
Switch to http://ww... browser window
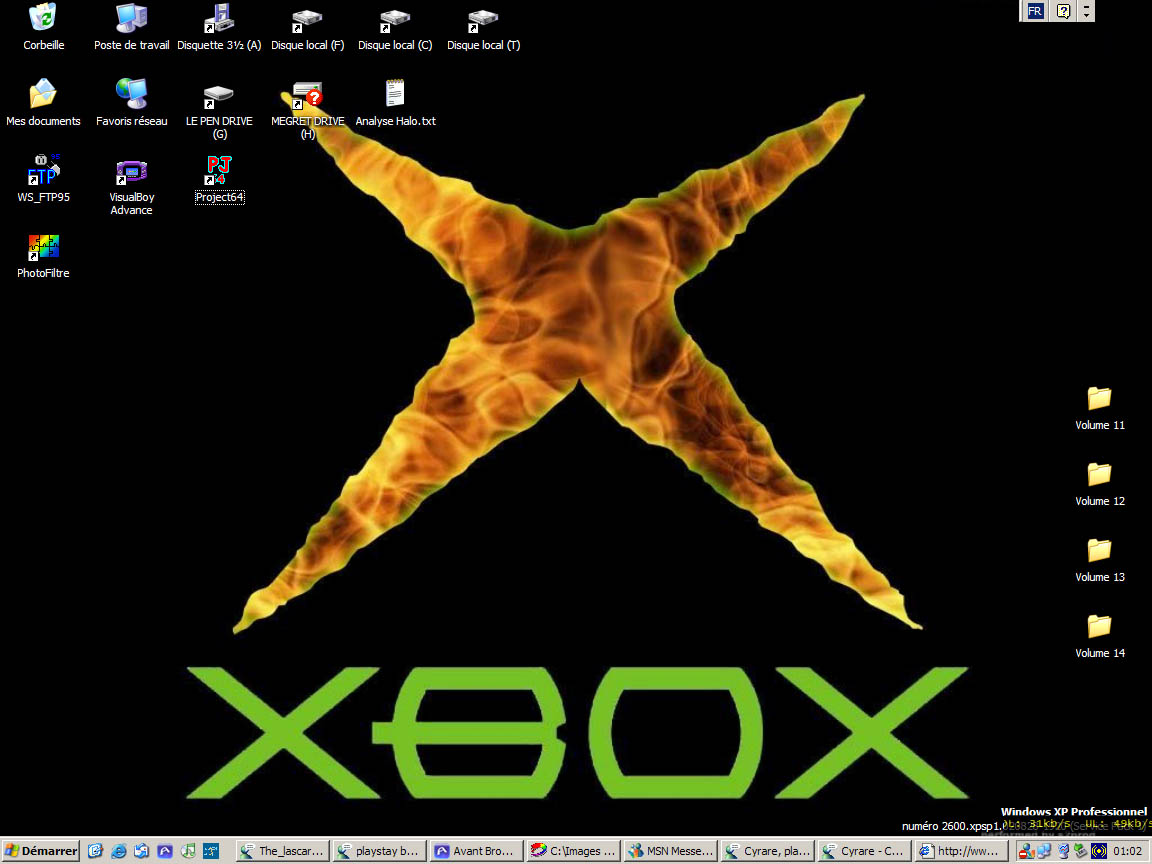[x=961, y=851]
